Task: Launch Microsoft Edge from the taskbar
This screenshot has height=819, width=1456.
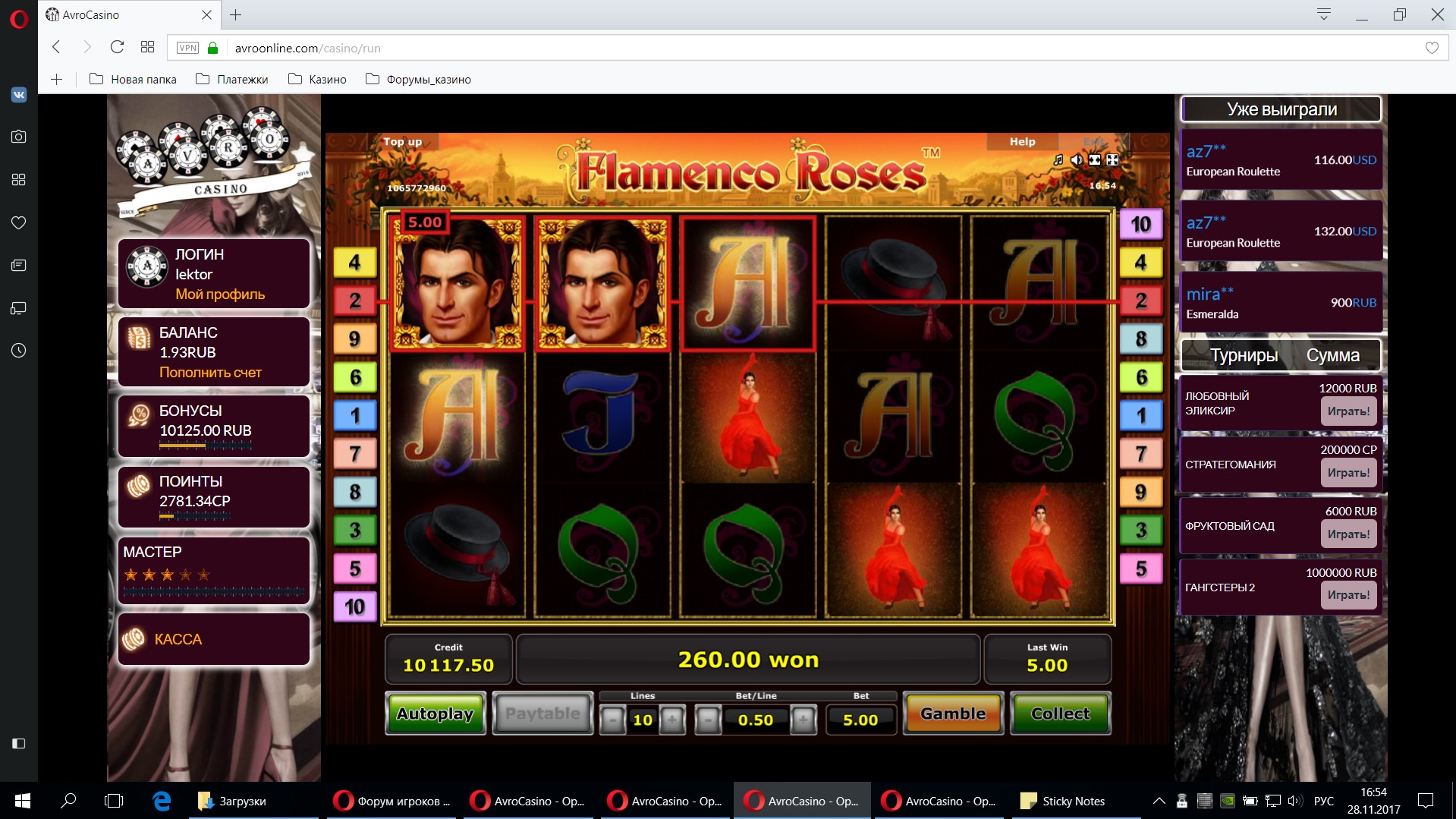Action: (161, 801)
